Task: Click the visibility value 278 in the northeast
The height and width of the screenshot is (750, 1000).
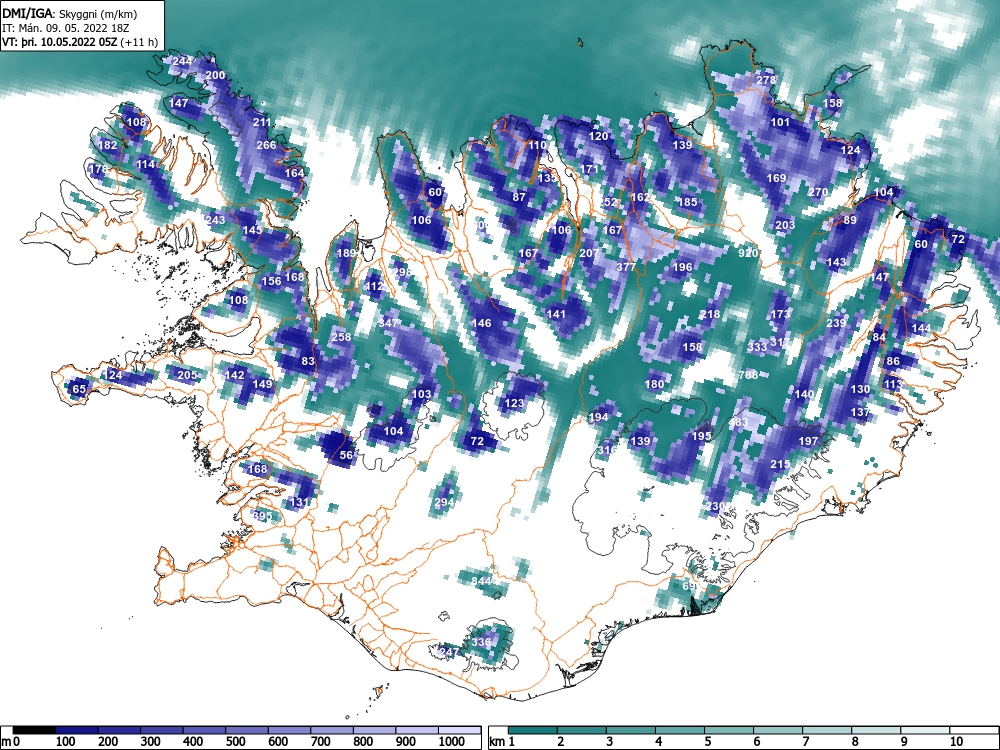Action: click(x=766, y=80)
